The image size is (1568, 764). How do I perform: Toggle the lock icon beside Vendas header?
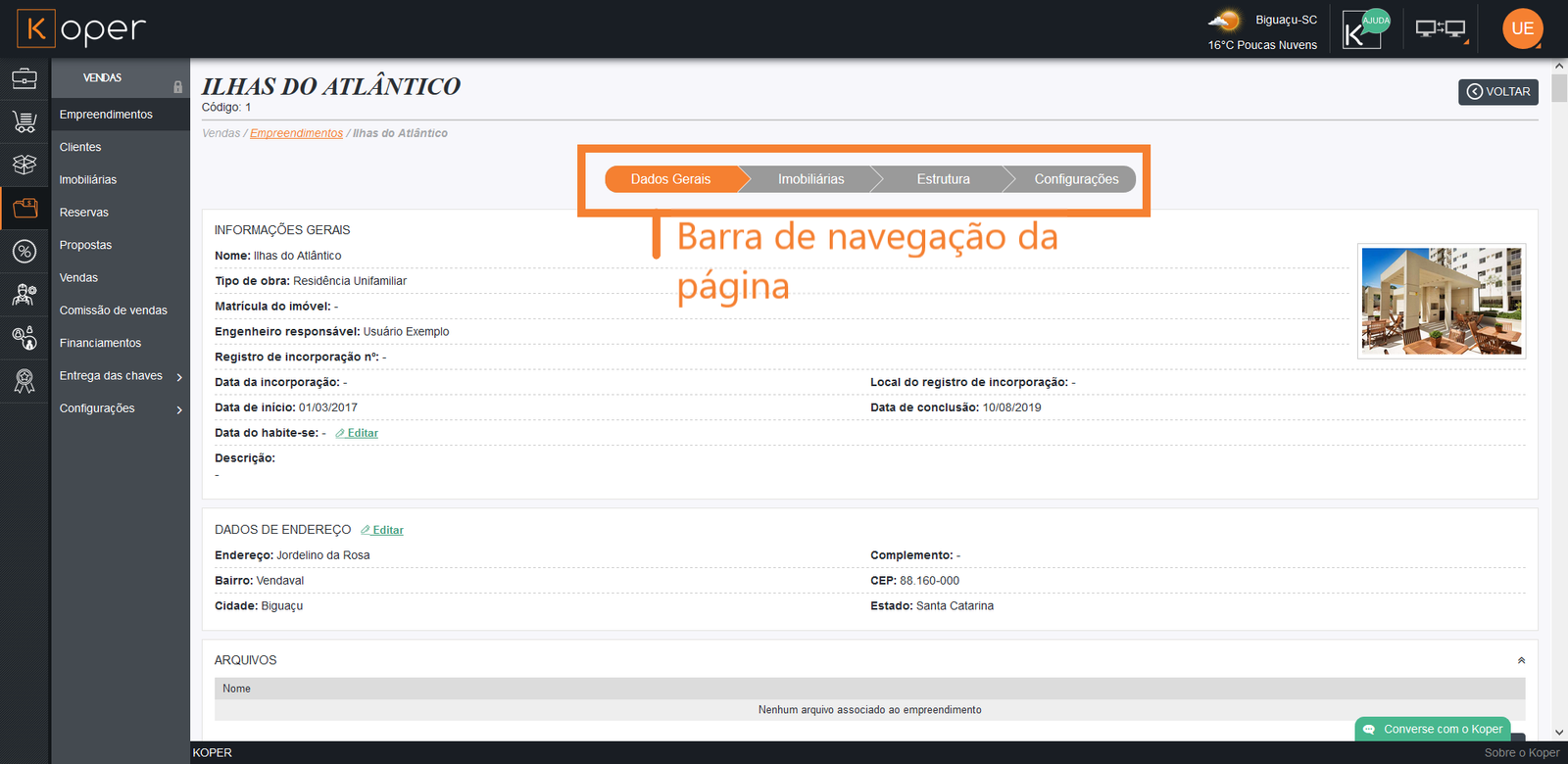pos(177,87)
